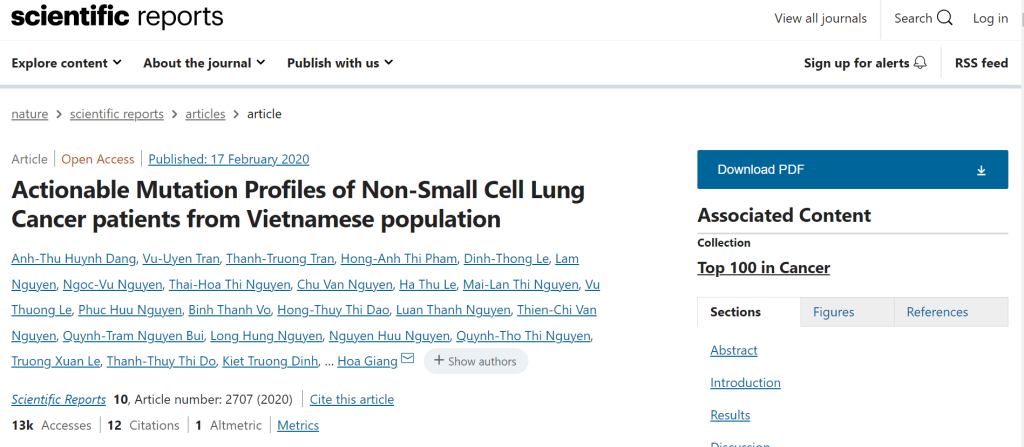The height and width of the screenshot is (447, 1024).
Task: Expand the Explore content menu
Action: tap(66, 63)
